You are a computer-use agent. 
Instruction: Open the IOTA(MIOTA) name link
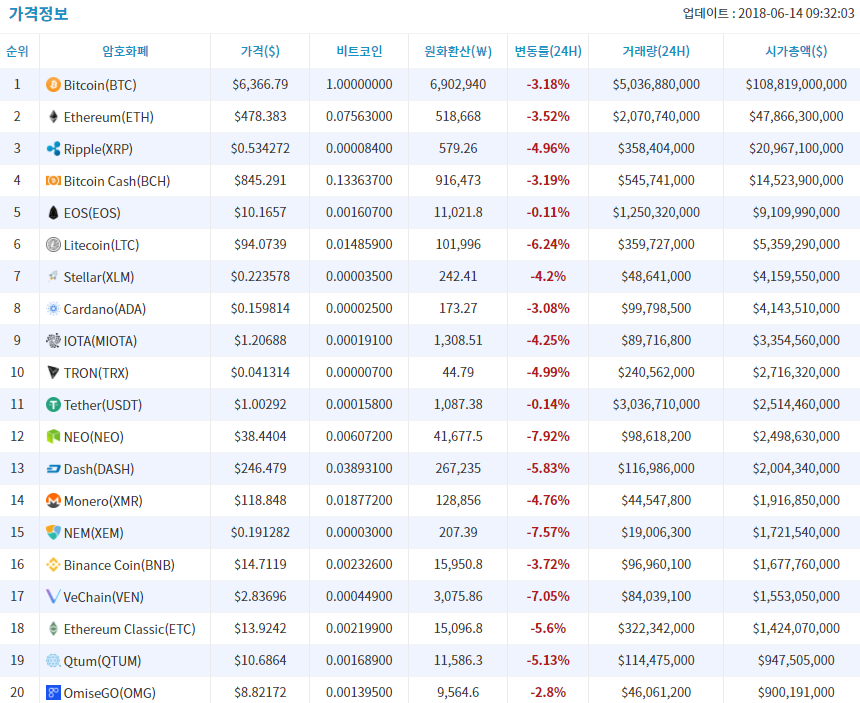100,341
